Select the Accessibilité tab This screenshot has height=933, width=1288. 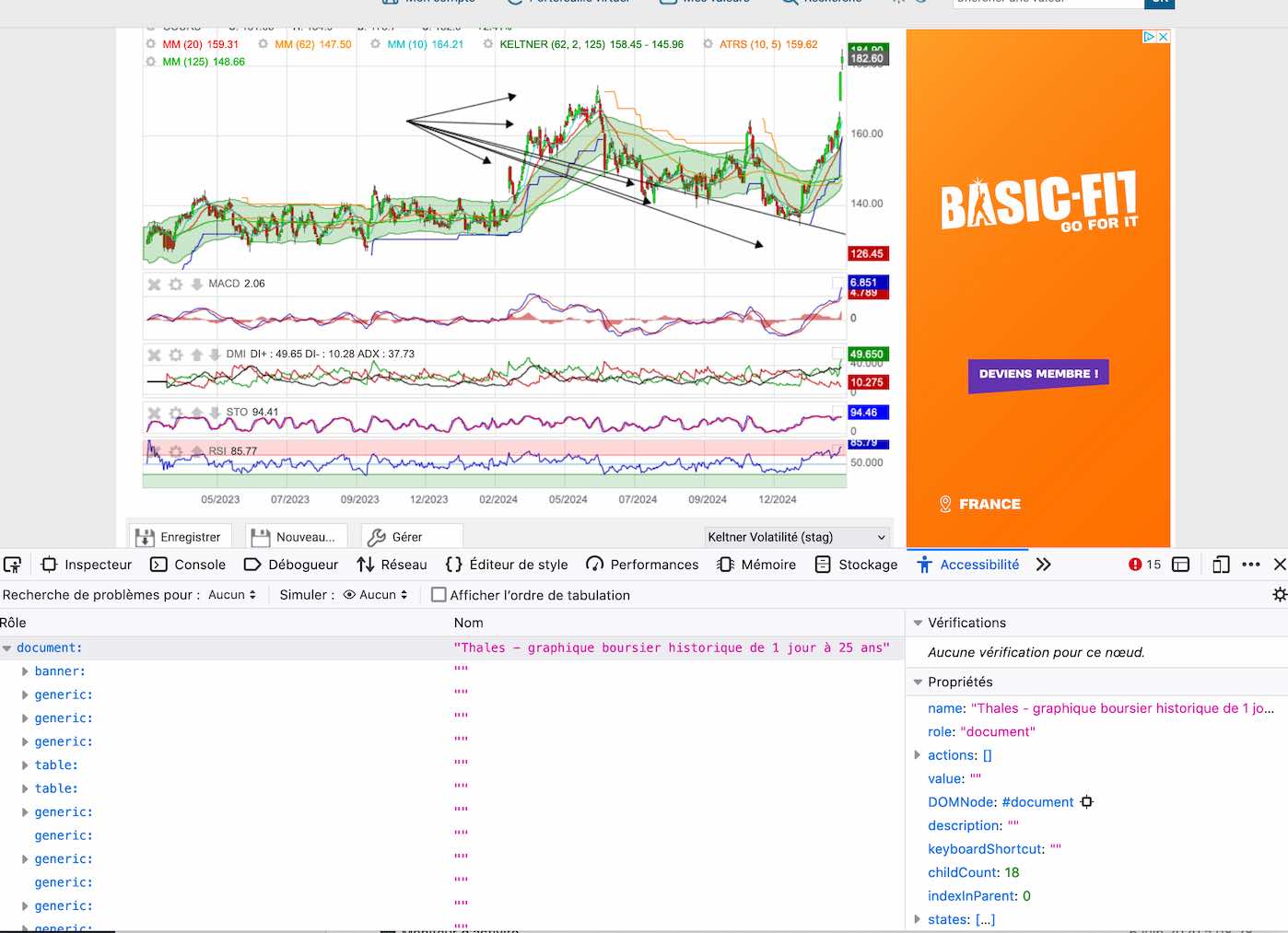967,565
